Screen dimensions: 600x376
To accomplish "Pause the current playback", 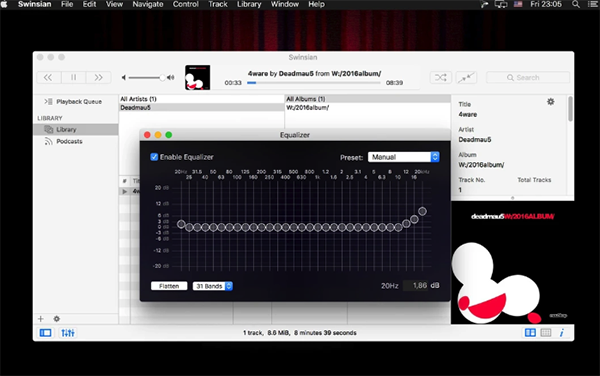I will [x=73, y=78].
